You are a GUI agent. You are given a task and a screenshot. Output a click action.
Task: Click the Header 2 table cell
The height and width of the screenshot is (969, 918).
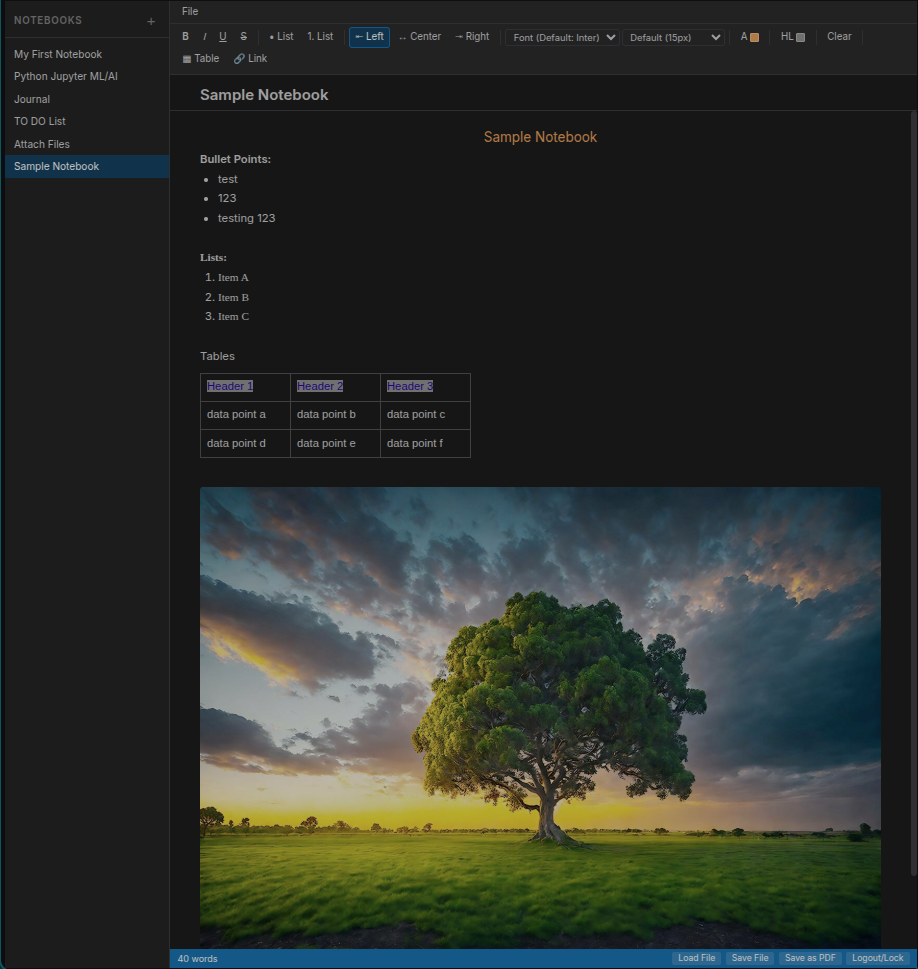click(335, 387)
